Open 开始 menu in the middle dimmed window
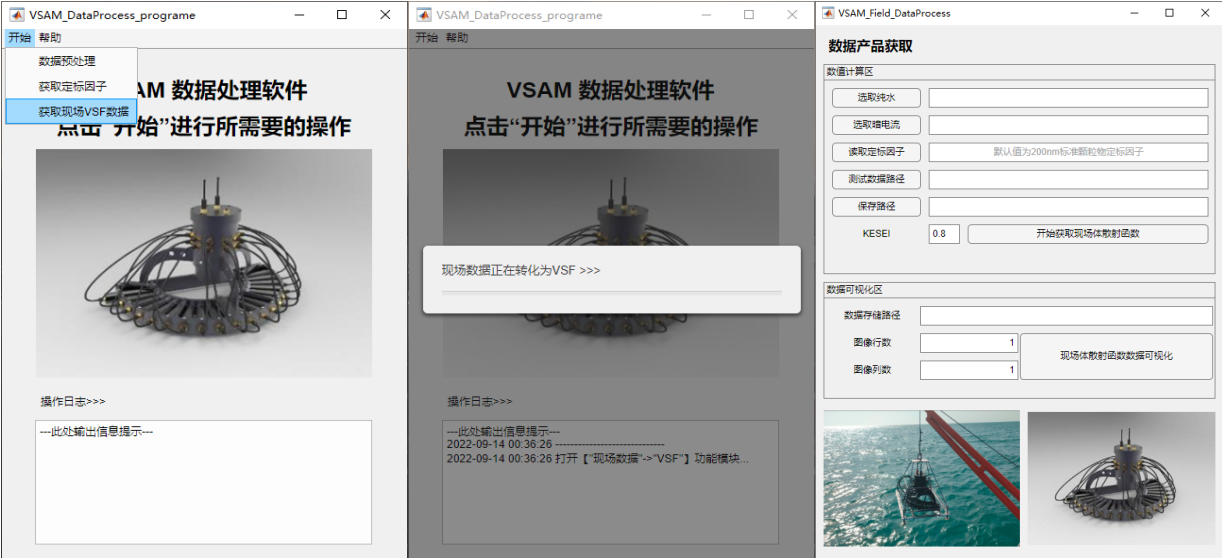Image resolution: width=1222 pixels, height=558 pixels. pos(427,38)
